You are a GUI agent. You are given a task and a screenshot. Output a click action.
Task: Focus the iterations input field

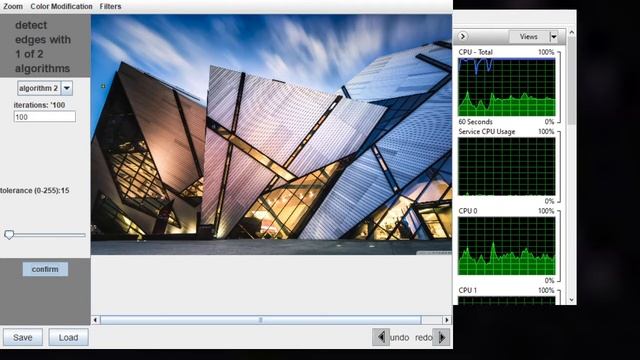point(44,117)
